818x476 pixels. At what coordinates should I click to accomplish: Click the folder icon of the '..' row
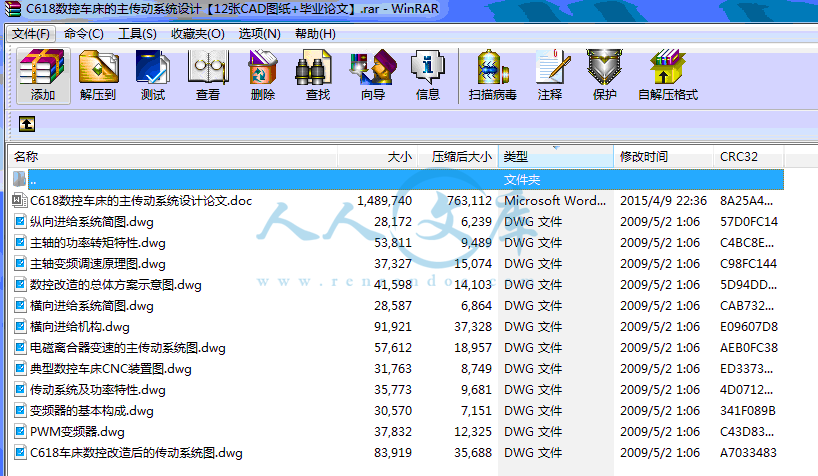coord(19,180)
